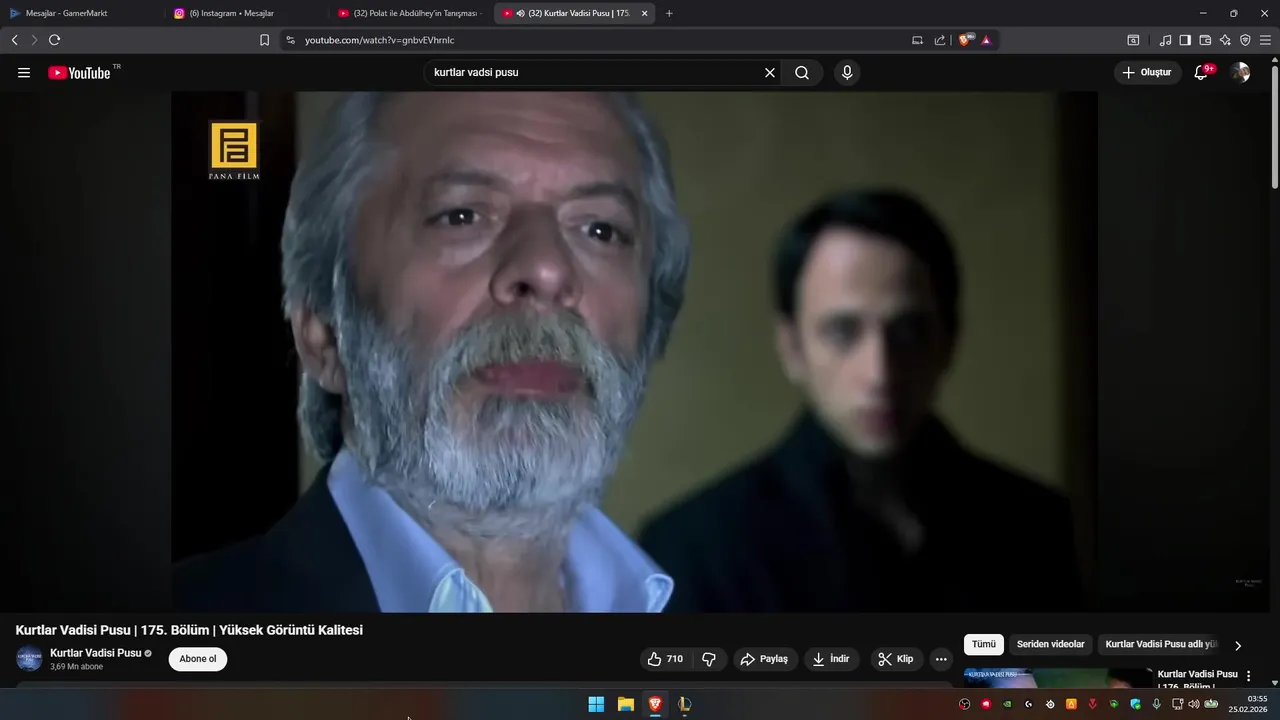Open the channel avatar next to Abone ol
The width and height of the screenshot is (1280, 720).
29,659
